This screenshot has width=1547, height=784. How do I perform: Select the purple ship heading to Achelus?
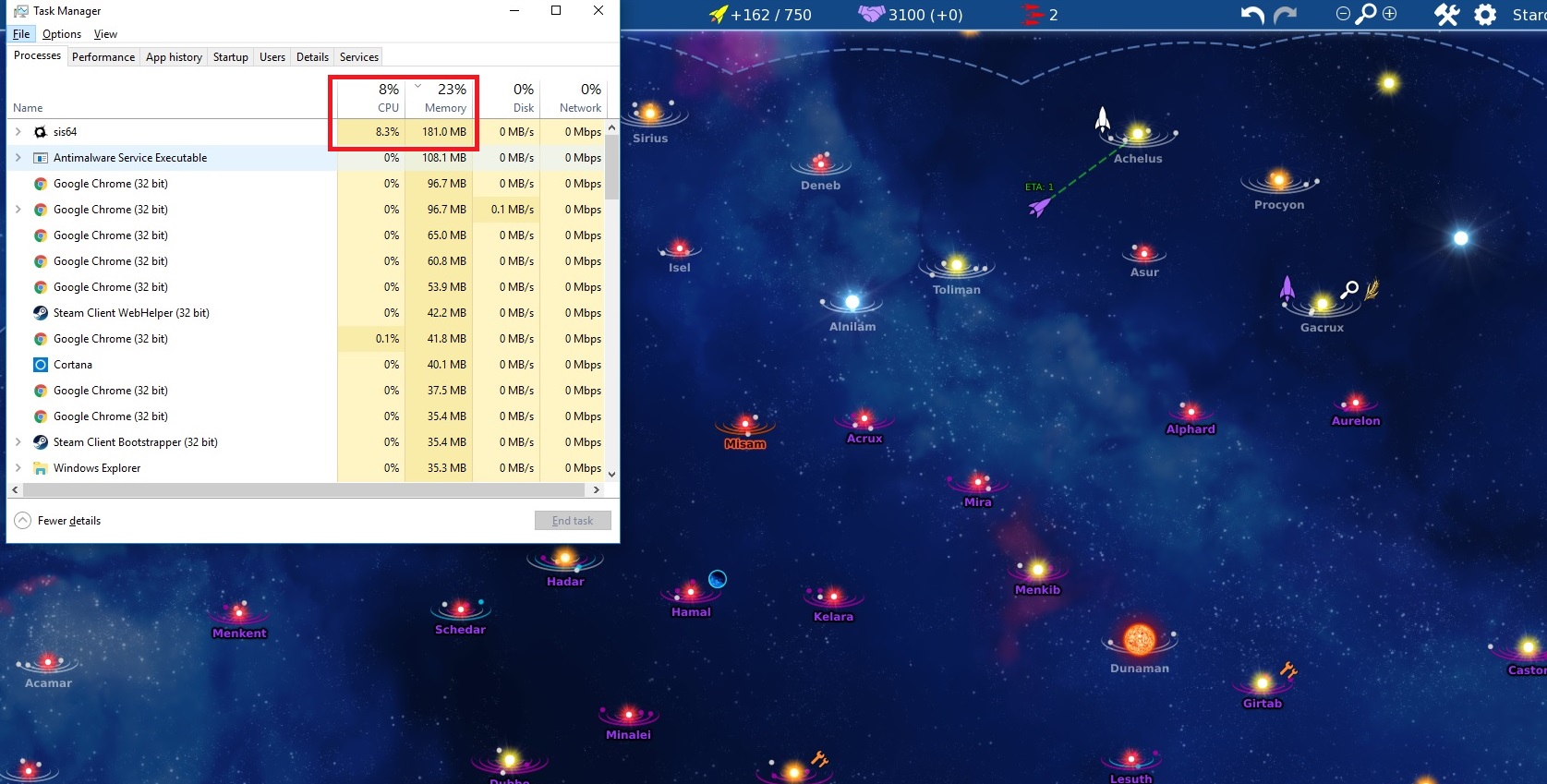[1040, 207]
